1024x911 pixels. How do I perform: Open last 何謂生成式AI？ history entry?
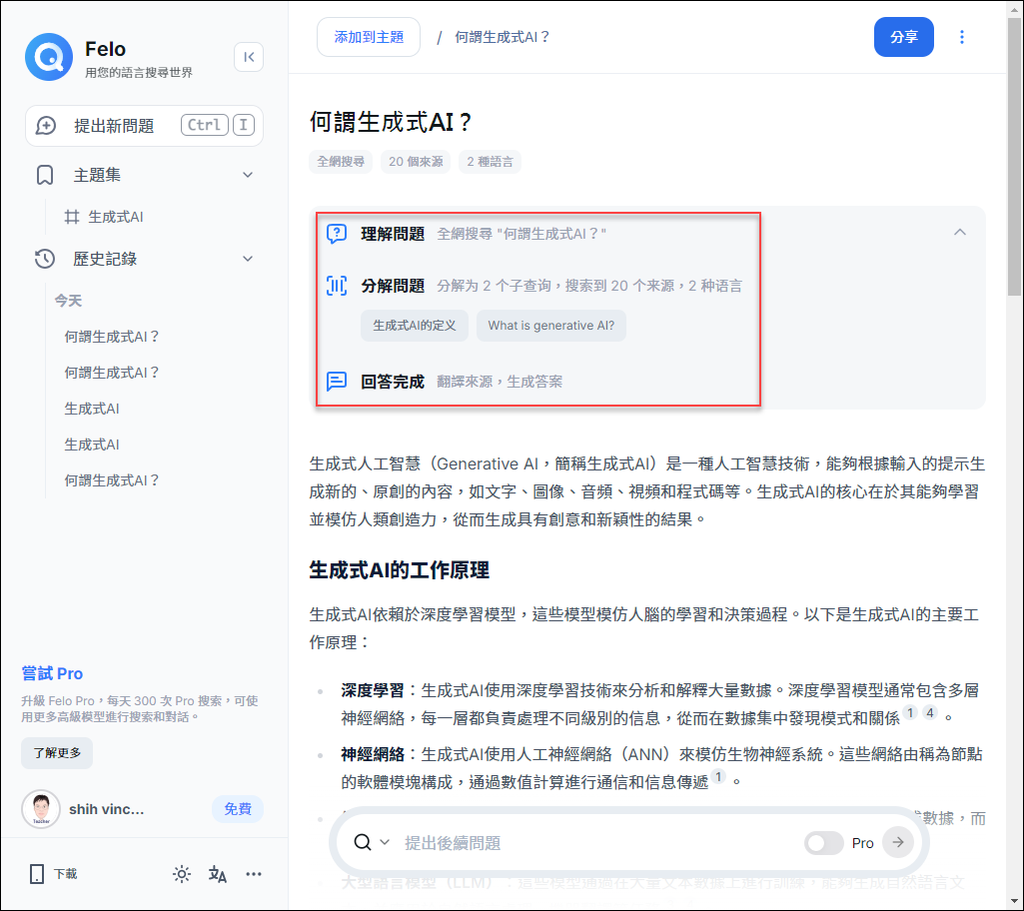point(112,480)
